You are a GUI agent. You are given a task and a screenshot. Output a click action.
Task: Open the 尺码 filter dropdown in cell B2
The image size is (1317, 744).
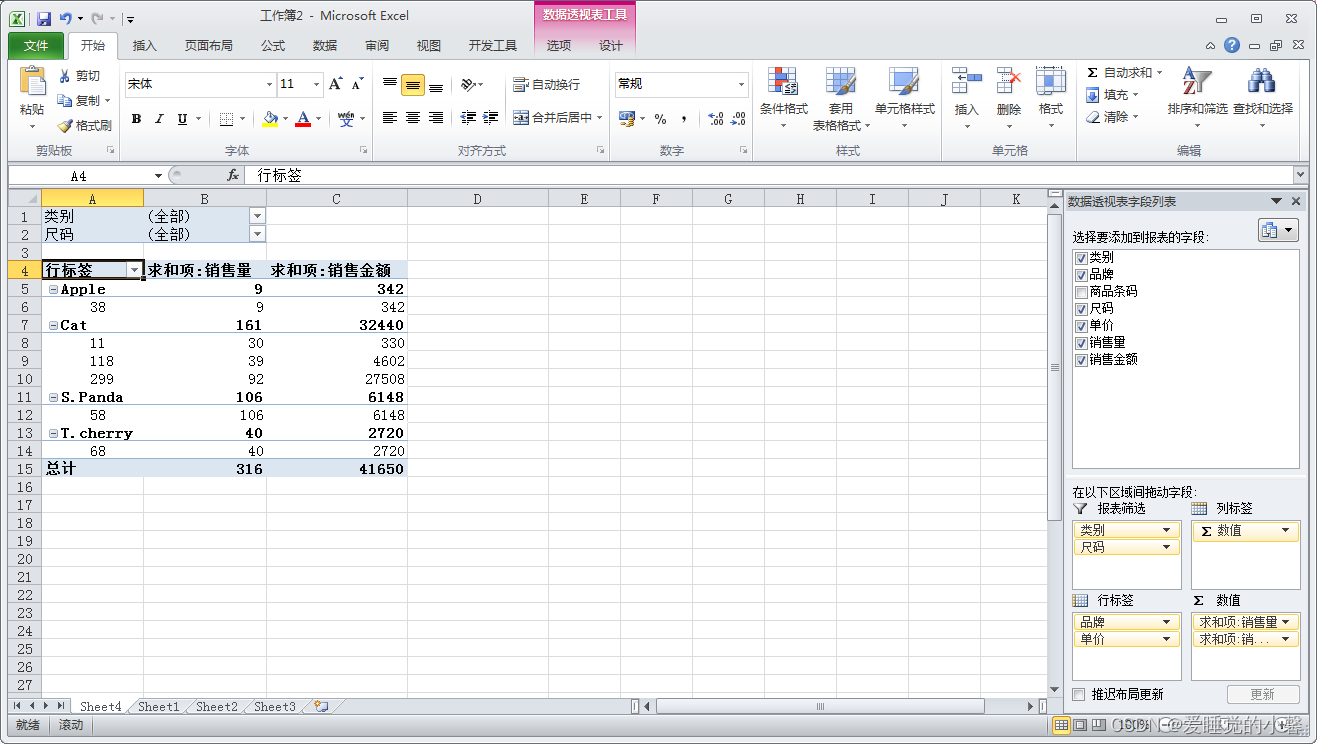tap(257, 234)
